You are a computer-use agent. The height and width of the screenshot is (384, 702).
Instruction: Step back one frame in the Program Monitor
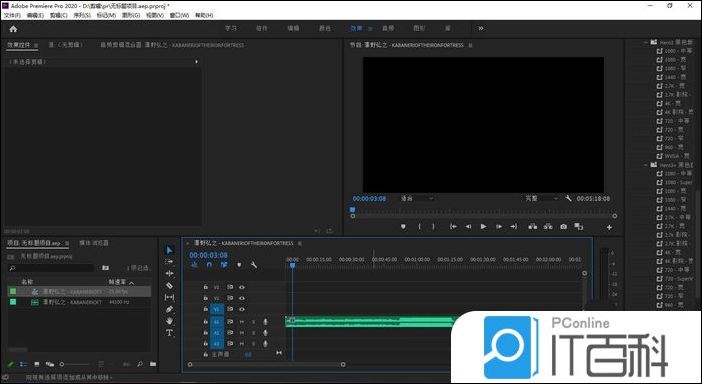(468, 227)
